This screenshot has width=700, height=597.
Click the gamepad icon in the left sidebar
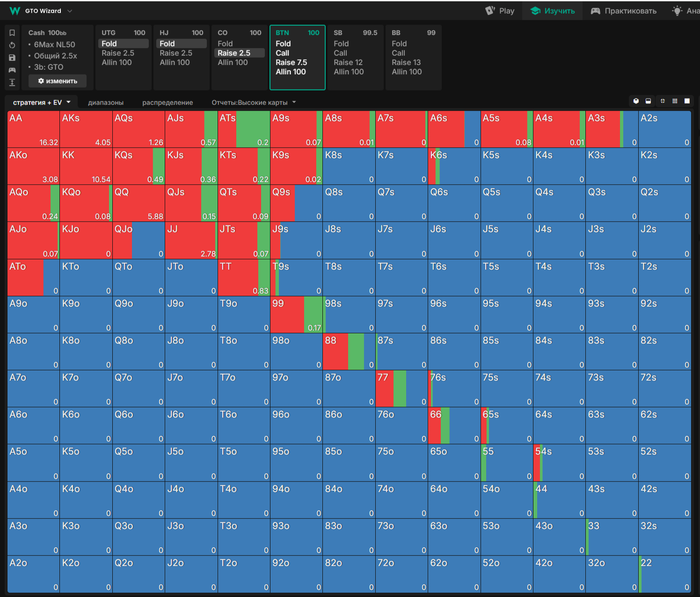tap(12, 70)
